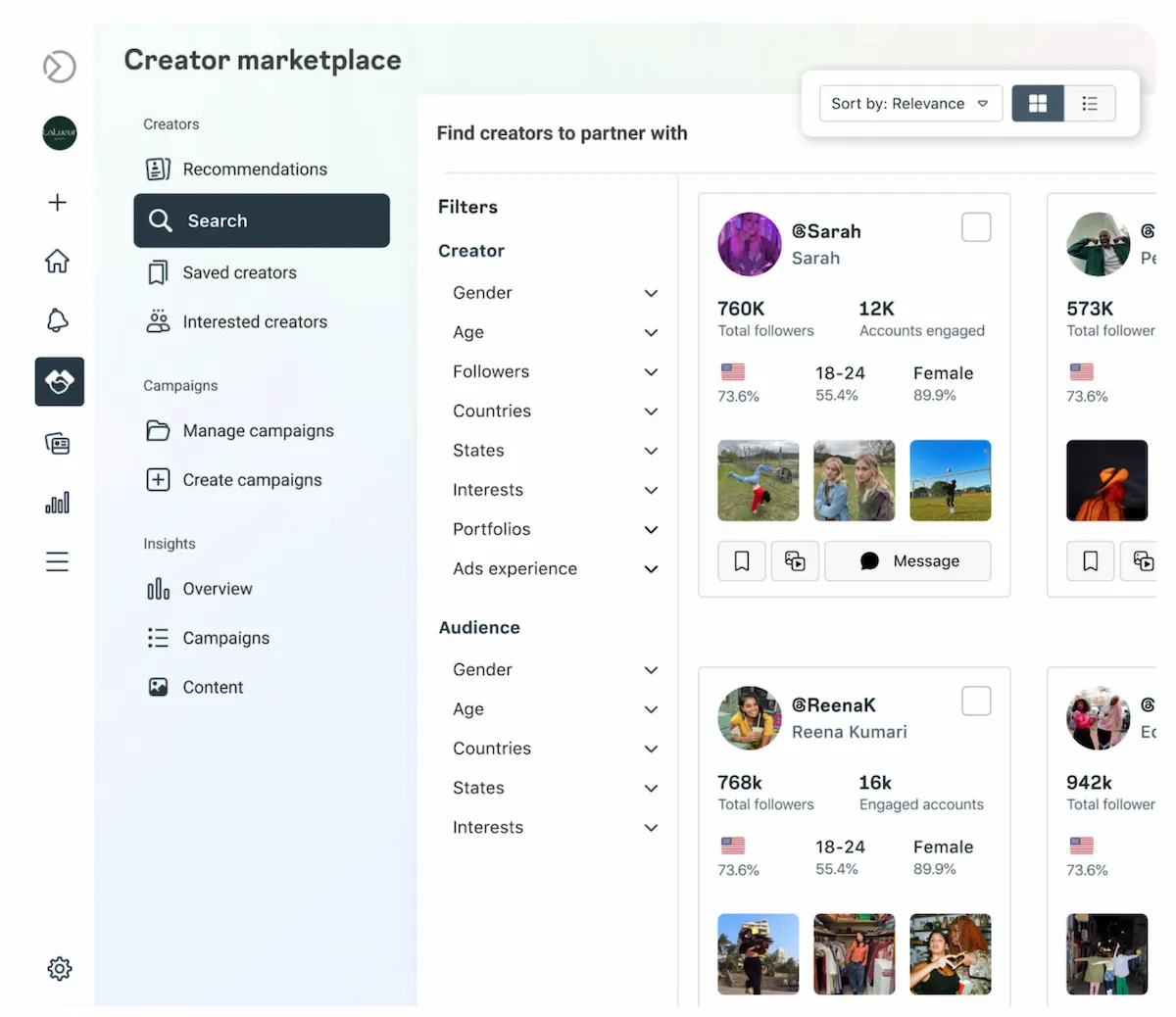Open Recommendations in sidebar
This screenshot has width=1176, height=1017.
click(x=262, y=169)
